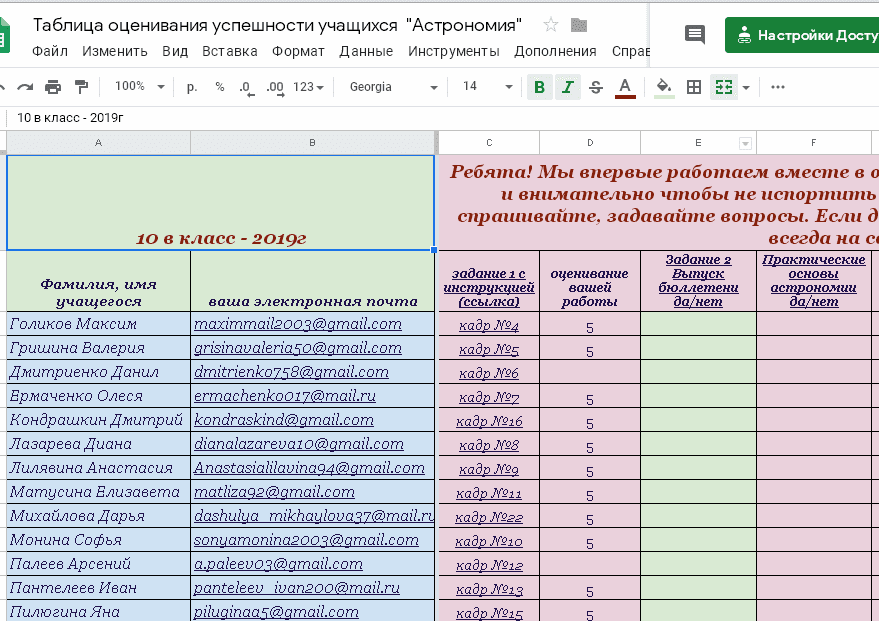The image size is (879, 621).
Task: Format as currency with р. button
Action: (x=192, y=87)
